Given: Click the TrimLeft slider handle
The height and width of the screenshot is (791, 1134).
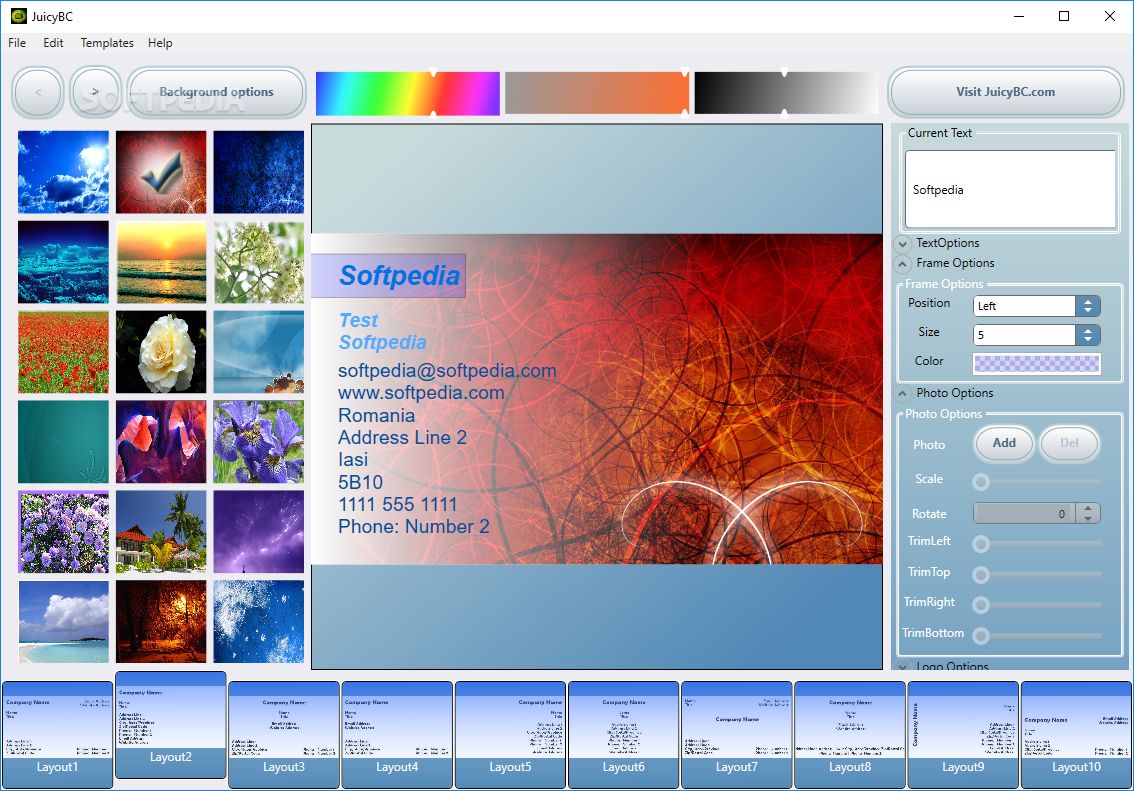Looking at the screenshot, I should click(981, 544).
